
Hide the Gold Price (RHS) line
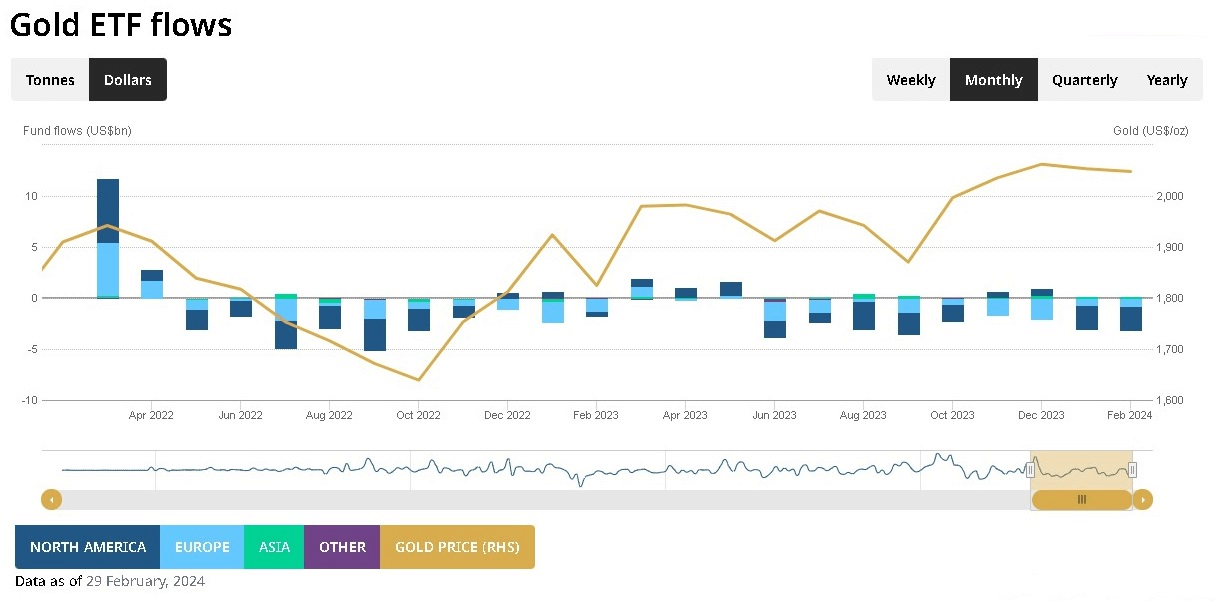point(457,547)
